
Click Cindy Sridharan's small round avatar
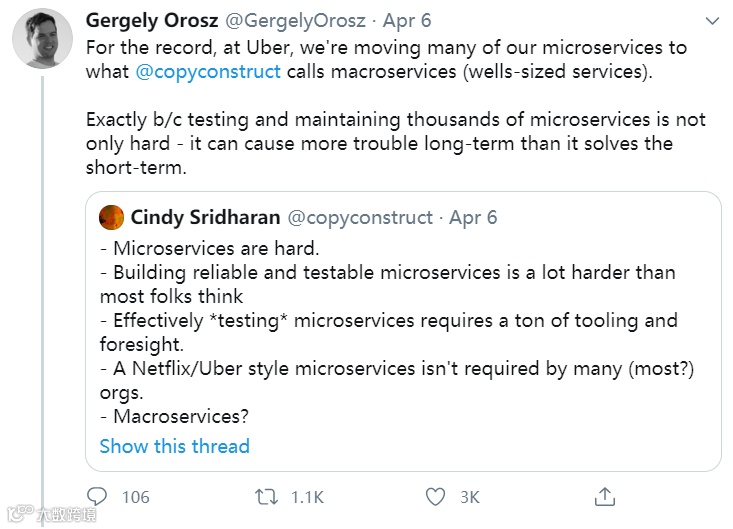click(x=112, y=217)
